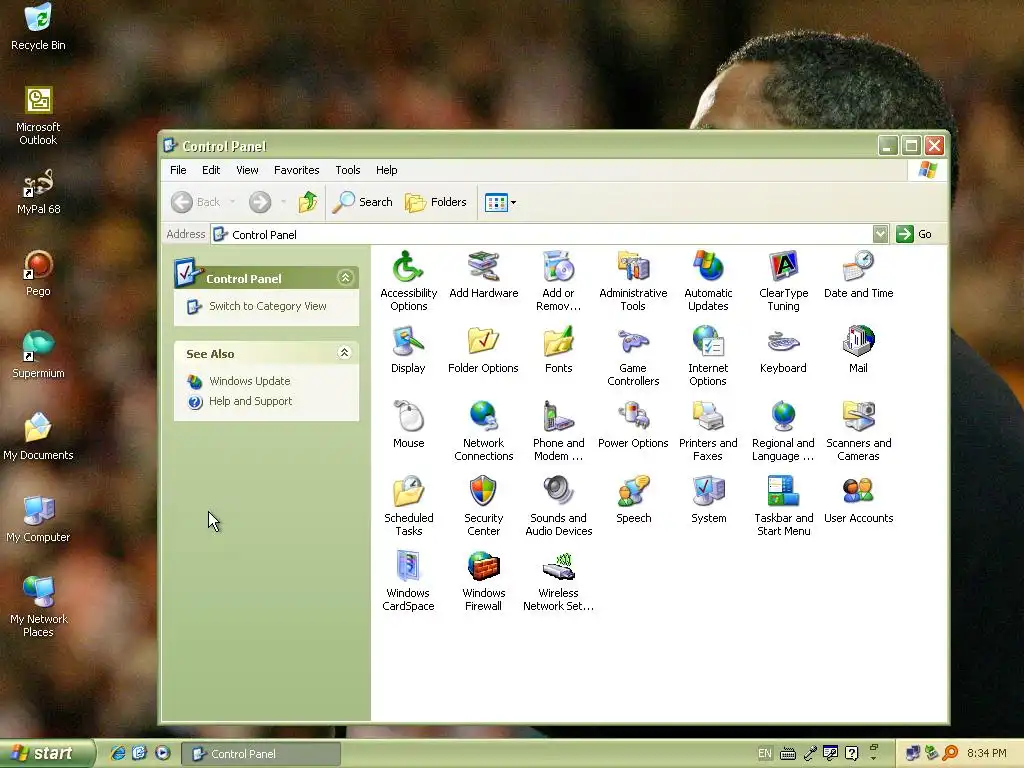The image size is (1024, 768).
Task: Open the Mail applet icon
Action: pyautogui.click(x=858, y=350)
